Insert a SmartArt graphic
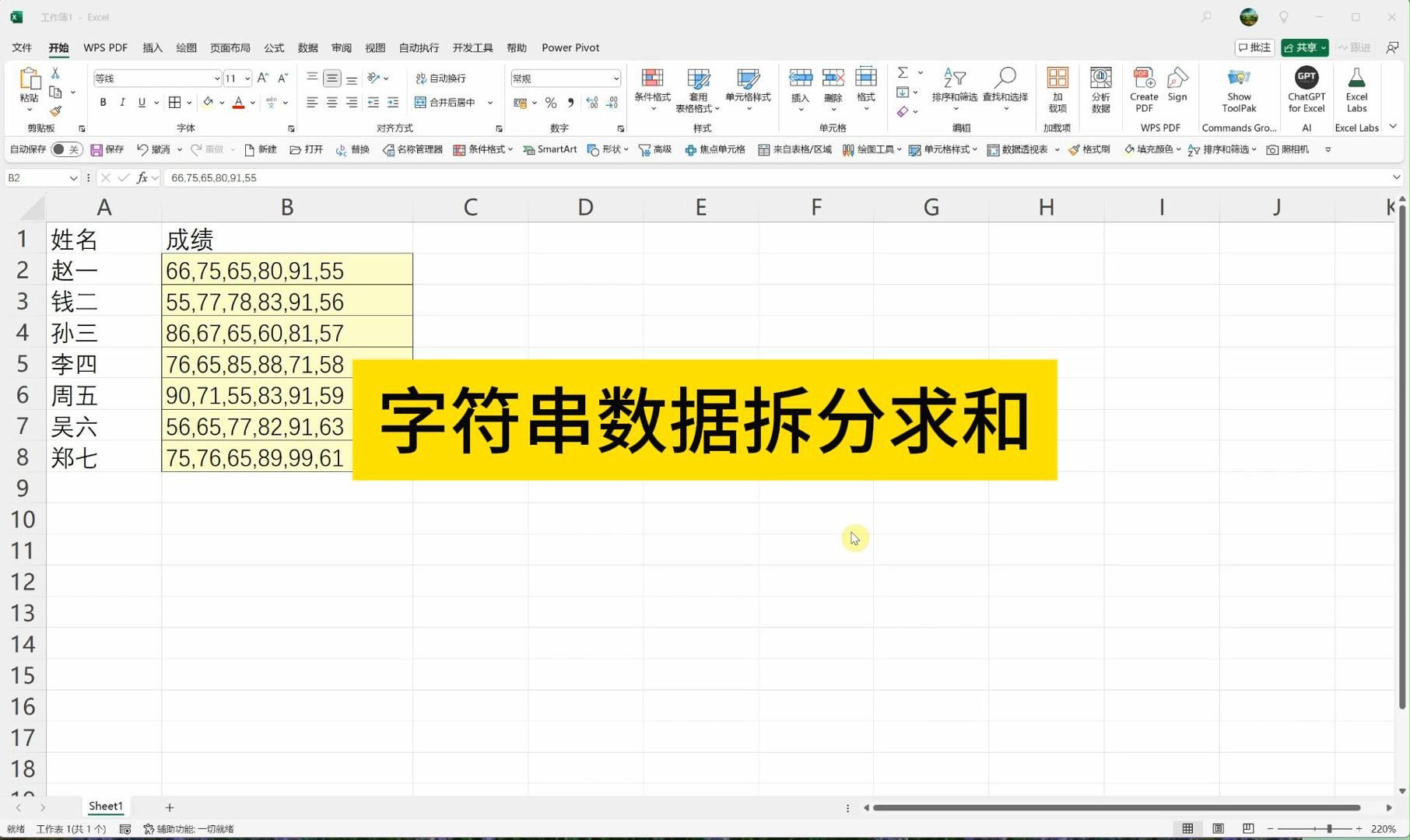Screen dimensions: 1410x840 (x=550, y=149)
